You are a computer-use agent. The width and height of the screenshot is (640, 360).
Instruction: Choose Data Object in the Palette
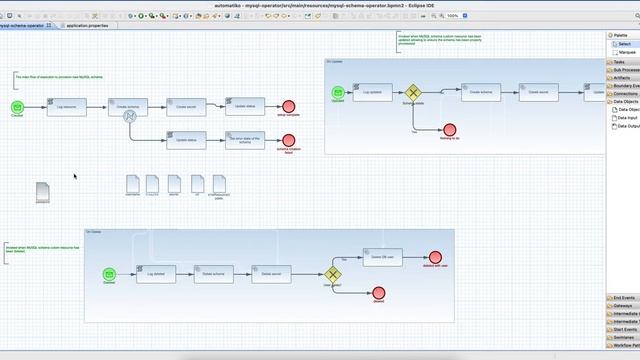pos(625,109)
